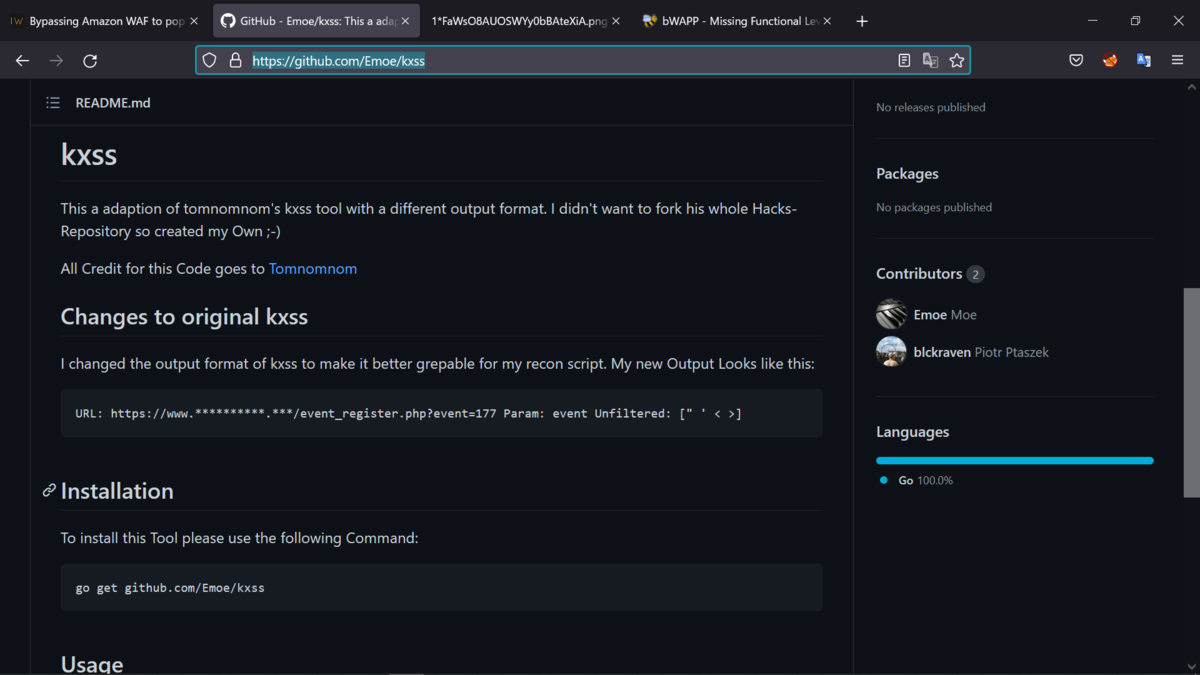Click Emoe's contributor avatar thumbnail
The image size is (1200, 675).
click(891, 314)
